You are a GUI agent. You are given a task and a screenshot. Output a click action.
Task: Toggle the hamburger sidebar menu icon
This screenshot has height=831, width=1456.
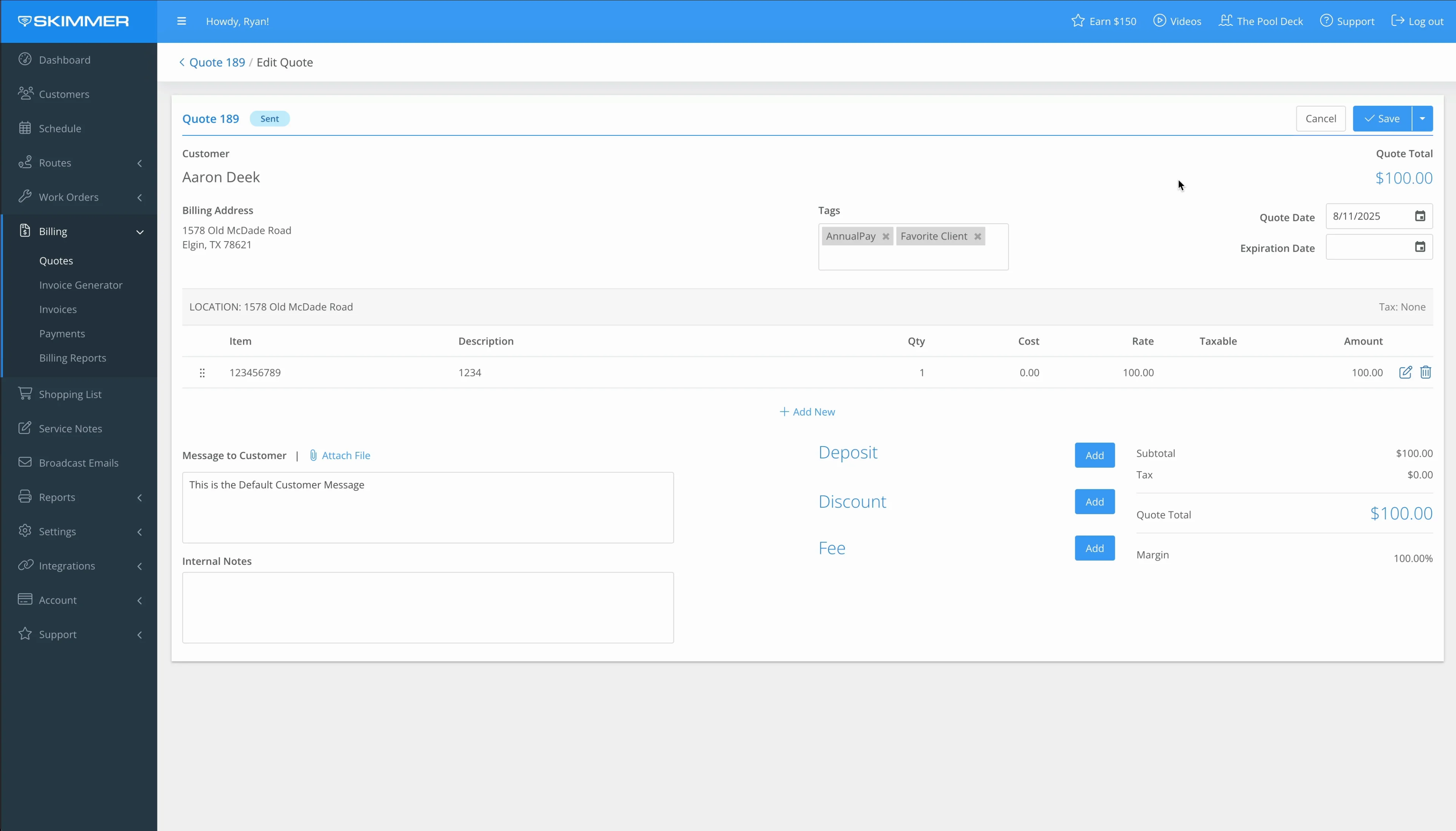pyautogui.click(x=182, y=21)
